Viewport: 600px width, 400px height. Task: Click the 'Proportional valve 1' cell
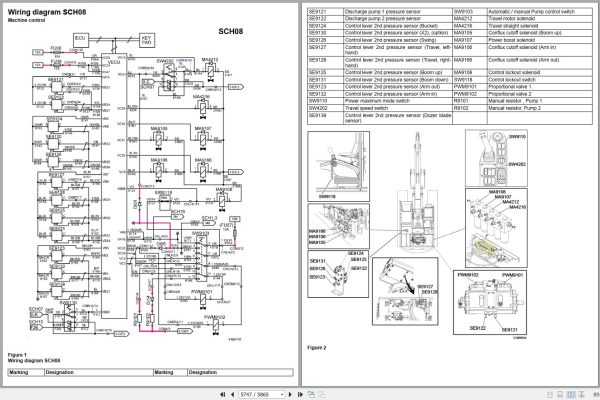point(540,87)
